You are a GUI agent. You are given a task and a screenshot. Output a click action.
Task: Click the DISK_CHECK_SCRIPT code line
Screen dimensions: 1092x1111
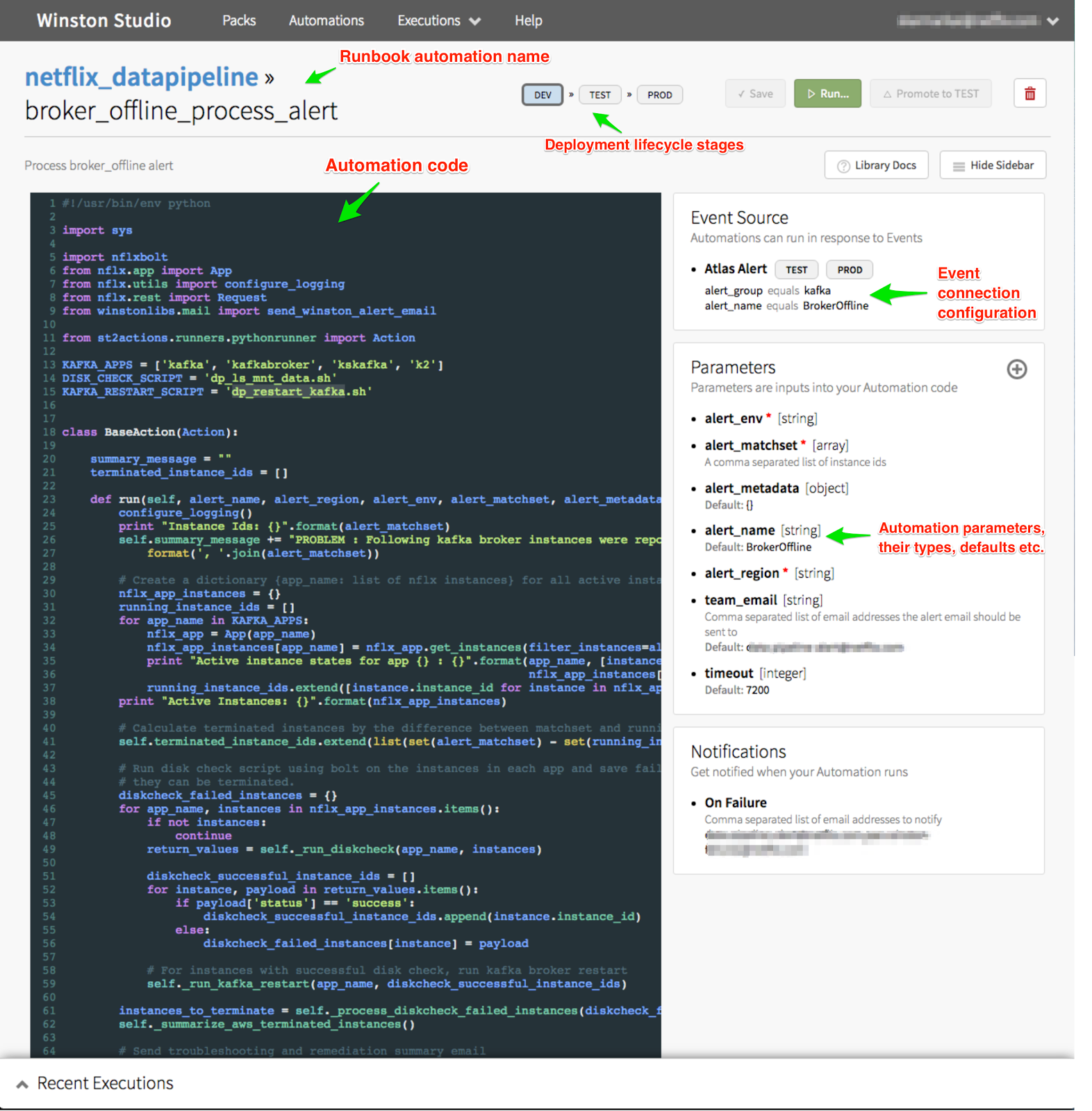199,378
